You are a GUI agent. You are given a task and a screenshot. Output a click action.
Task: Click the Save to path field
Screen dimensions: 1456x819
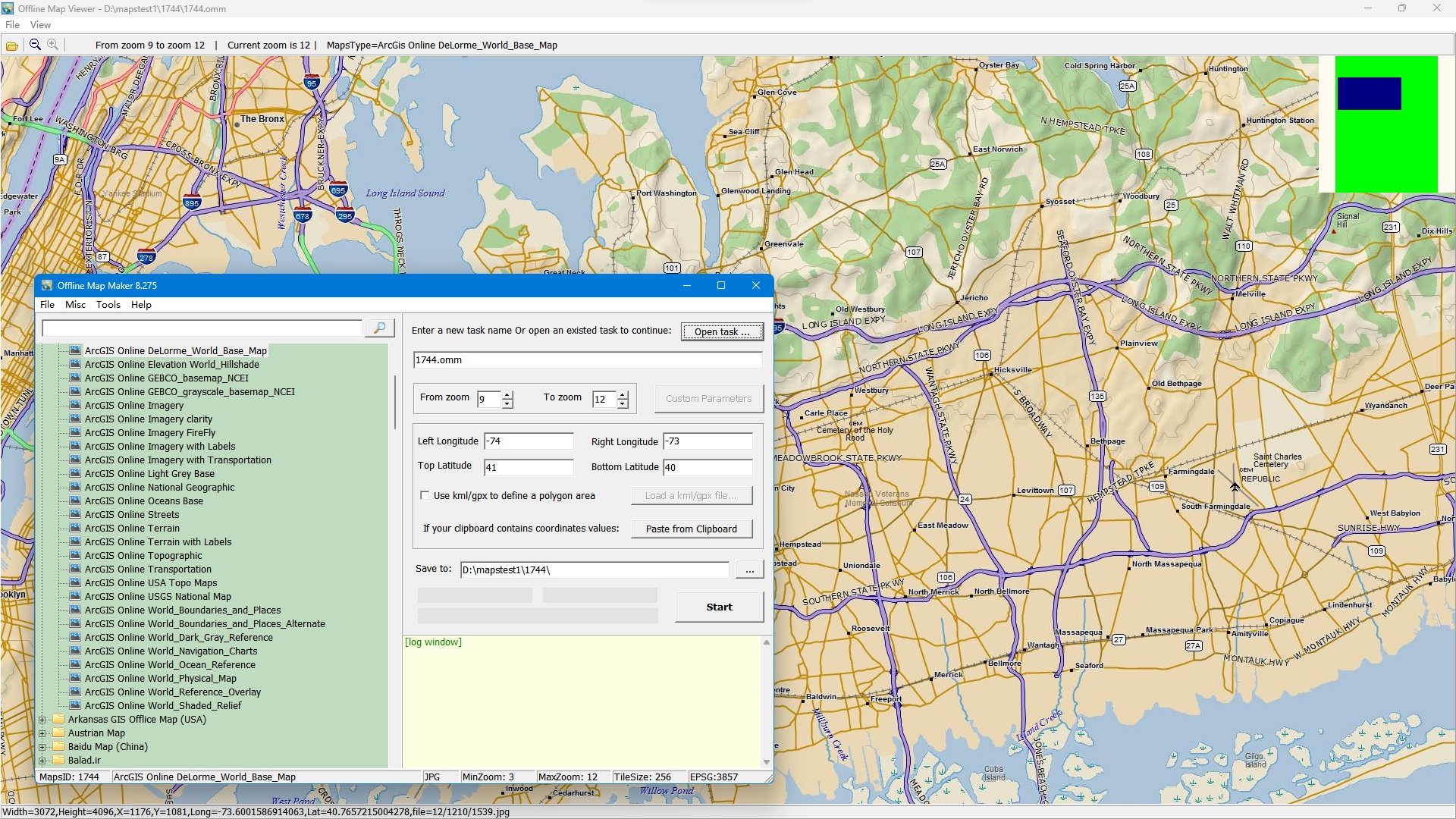pos(595,570)
